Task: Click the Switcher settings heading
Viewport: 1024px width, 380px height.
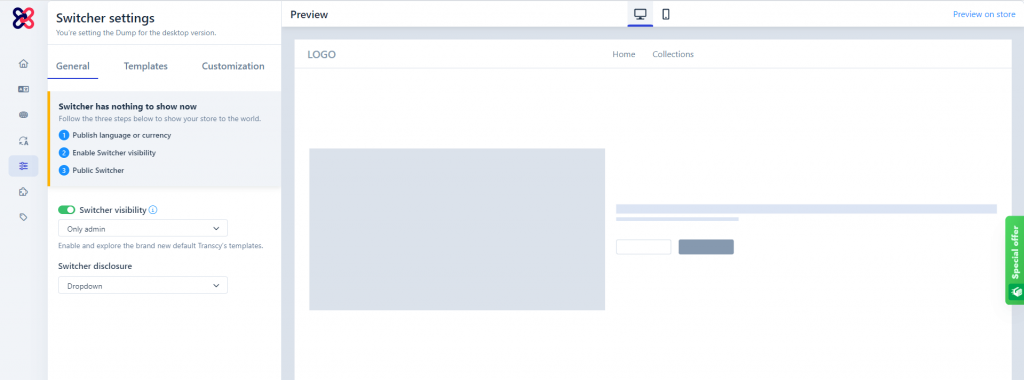Action: click(105, 18)
